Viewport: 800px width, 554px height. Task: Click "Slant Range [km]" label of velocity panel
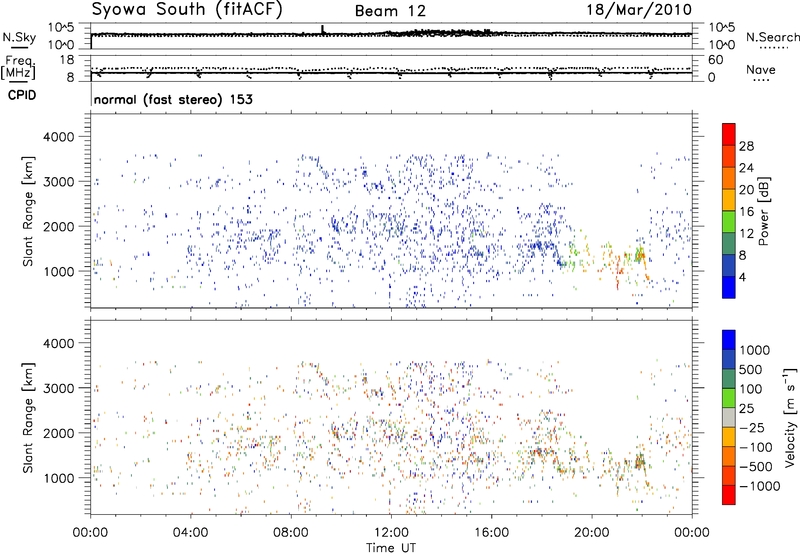[28, 417]
